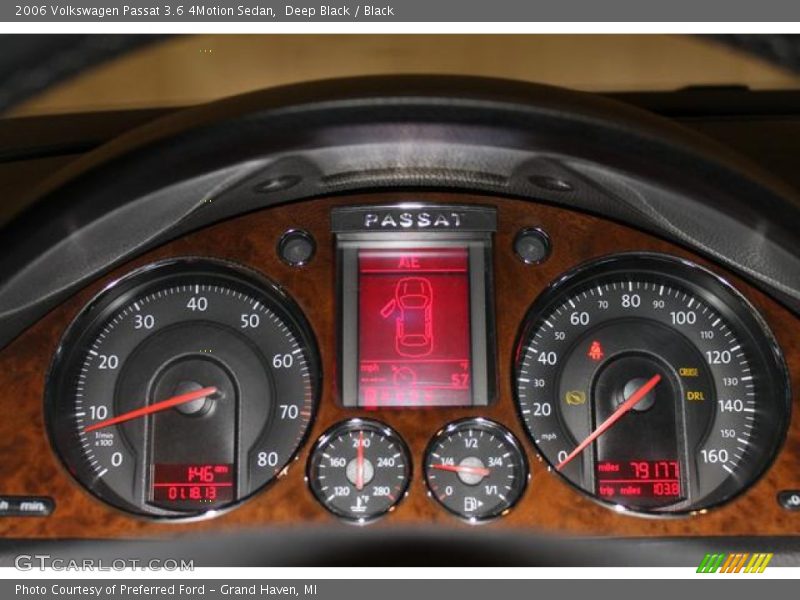Viewport: 800px width, 600px height.
Task: Click the speedometer needle hub
Action: point(638,394)
